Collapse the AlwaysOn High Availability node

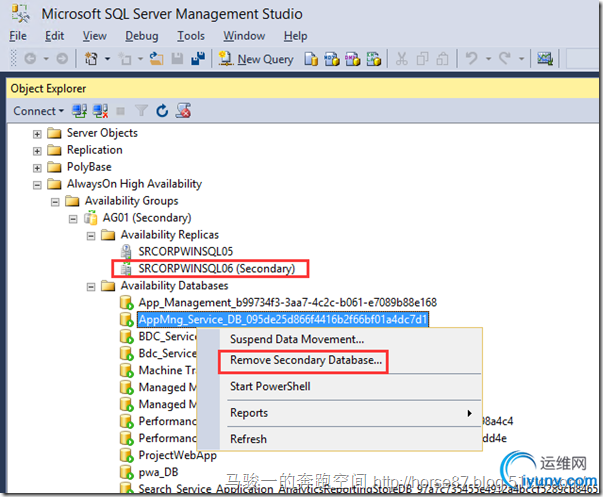pyautogui.click(x=37, y=185)
